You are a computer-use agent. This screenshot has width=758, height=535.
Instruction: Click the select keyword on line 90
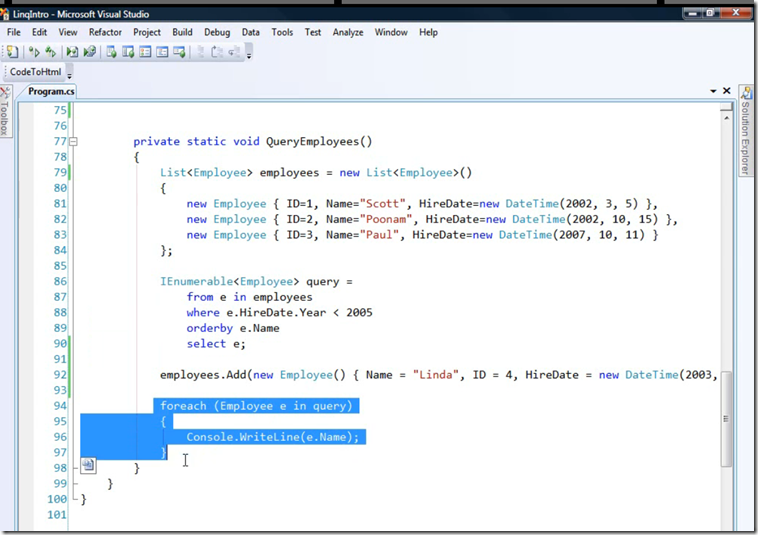pyautogui.click(x=206, y=344)
